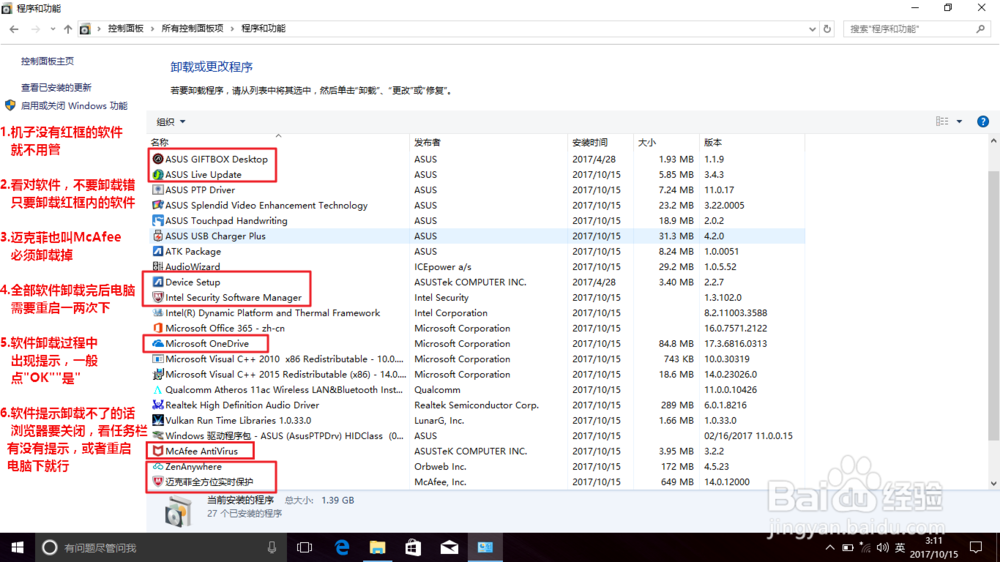
Task: Click the Device Setup icon
Action: coord(158,282)
